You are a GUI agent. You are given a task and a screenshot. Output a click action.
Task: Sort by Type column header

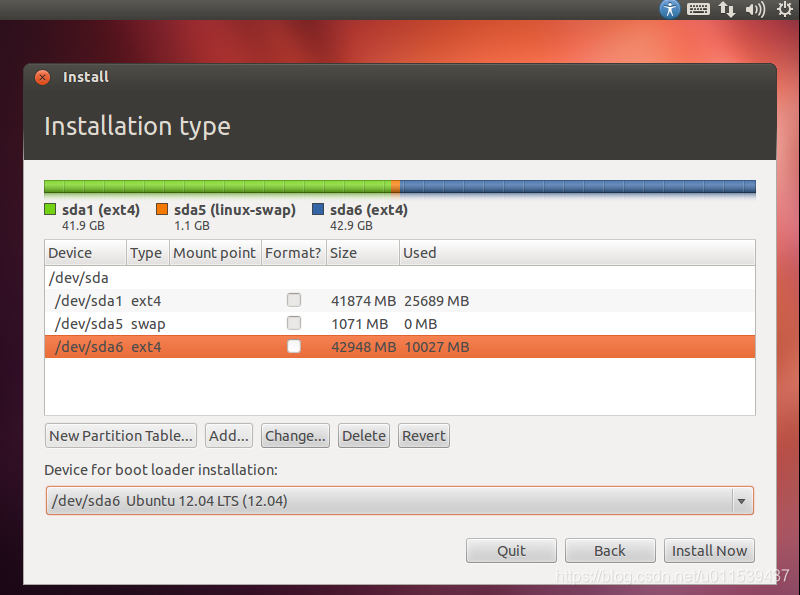(147, 253)
